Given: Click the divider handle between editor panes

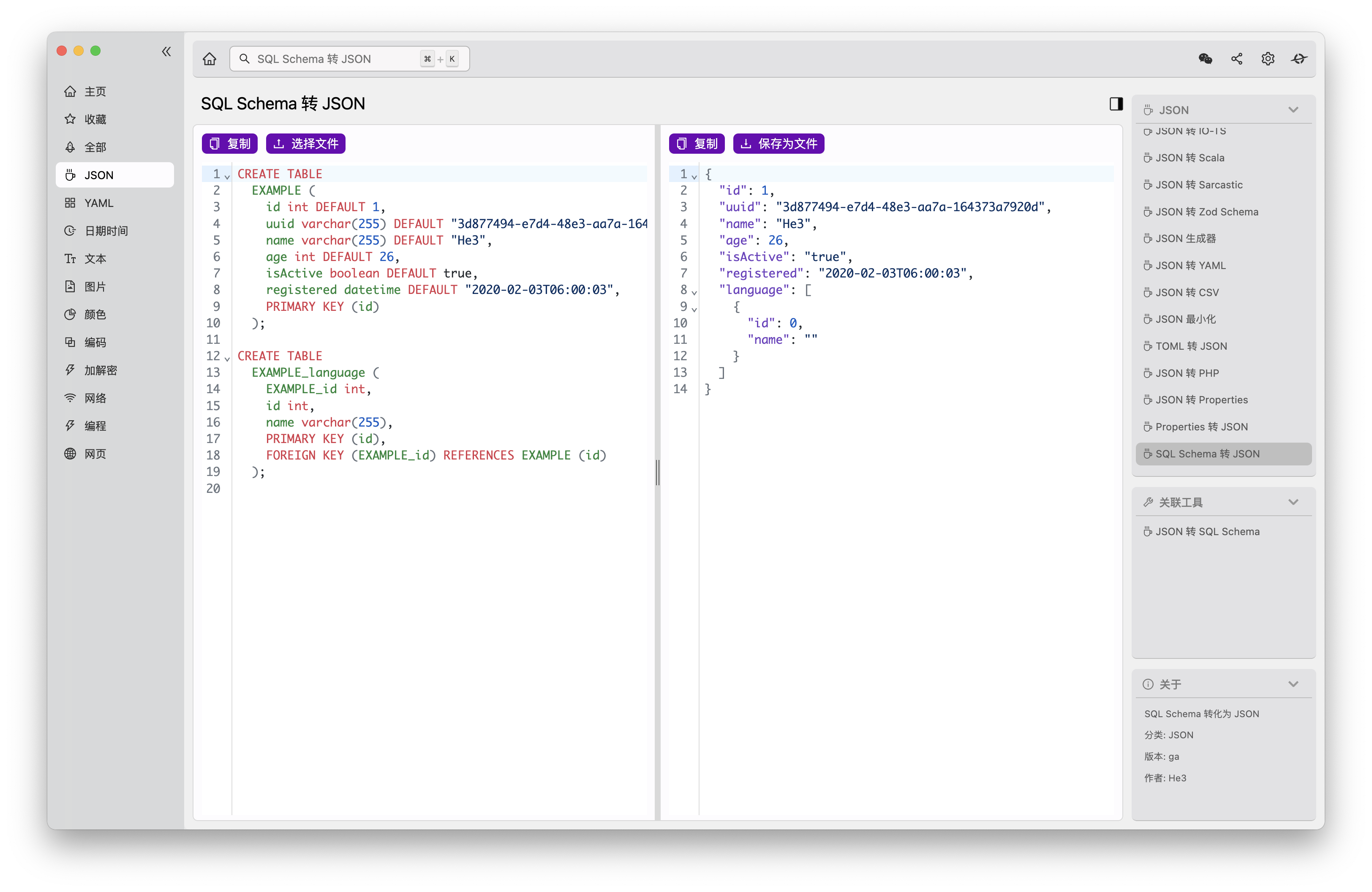Looking at the screenshot, I should (657, 473).
